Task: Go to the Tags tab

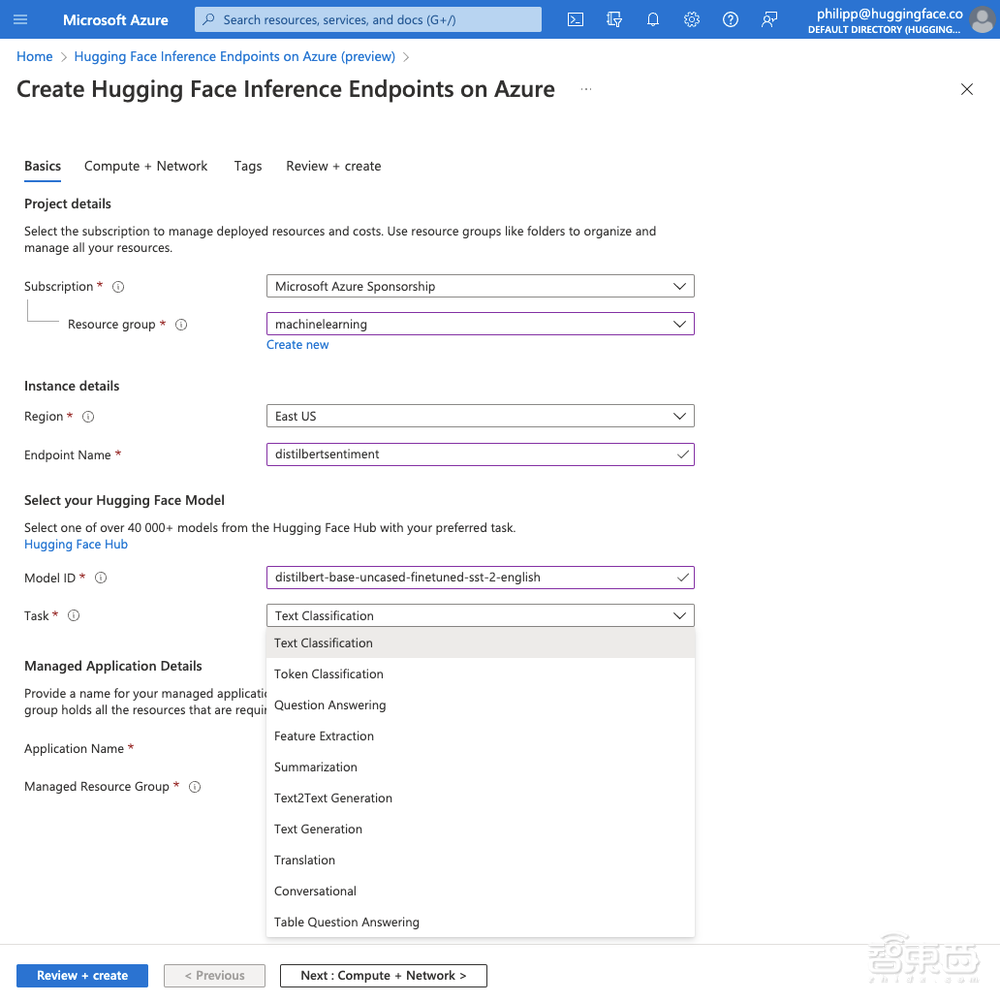Action: tap(248, 166)
